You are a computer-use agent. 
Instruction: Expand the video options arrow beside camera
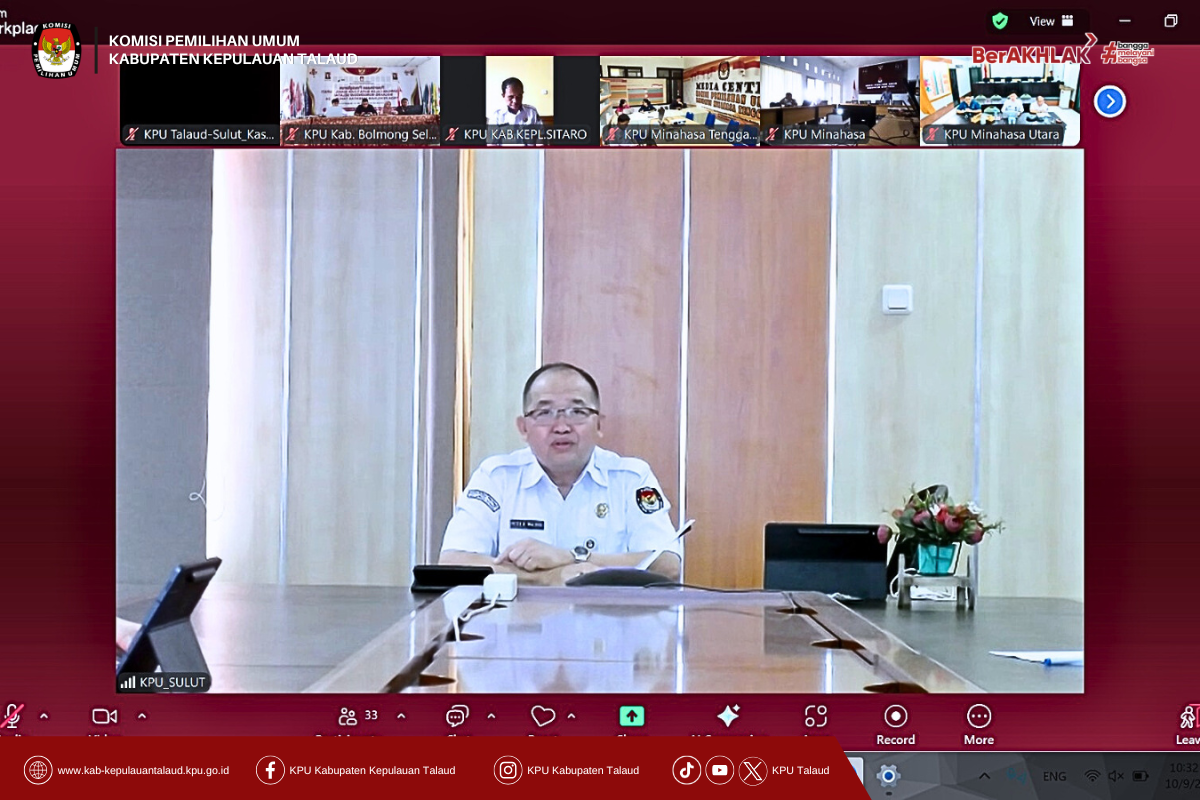click(x=142, y=716)
